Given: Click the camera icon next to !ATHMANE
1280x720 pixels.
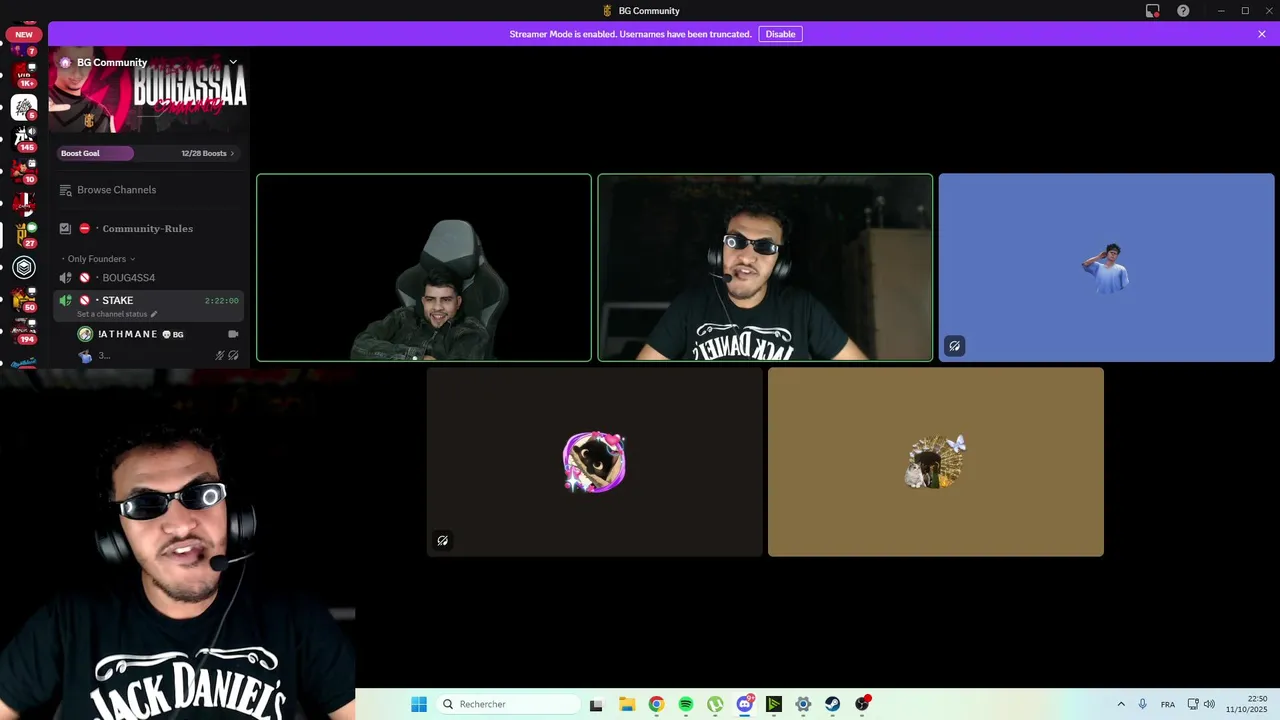Looking at the screenshot, I should [x=233, y=334].
